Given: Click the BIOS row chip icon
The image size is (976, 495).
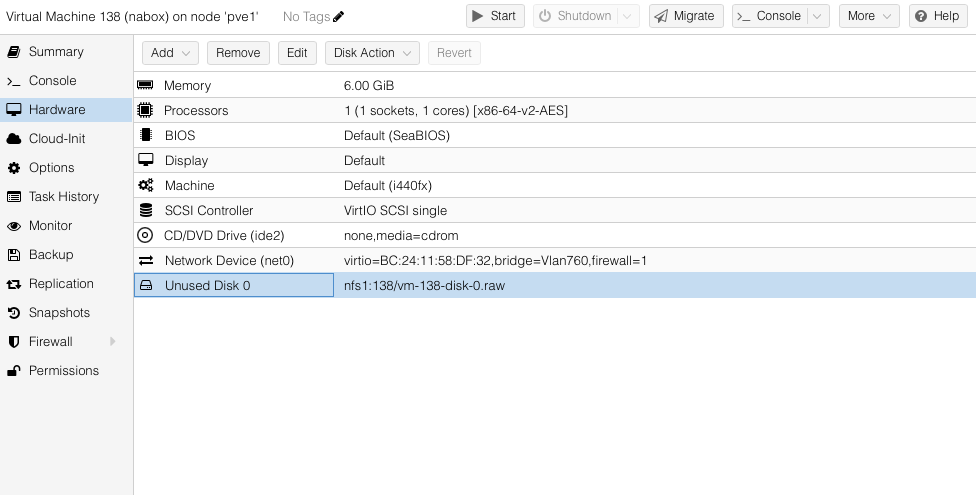Looking at the screenshot, I should (x=146, y=135).
